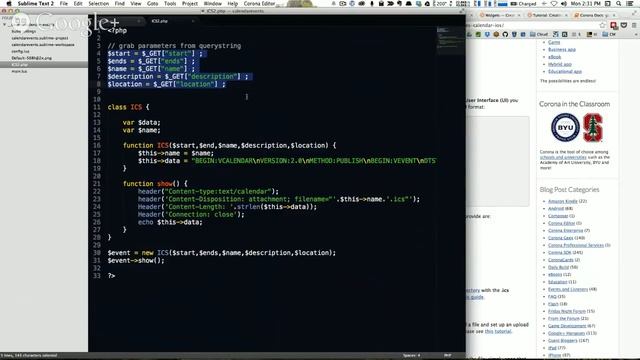Click the Business app link
The height and width of the screenshot is (360, 640).
click(562, 50)
